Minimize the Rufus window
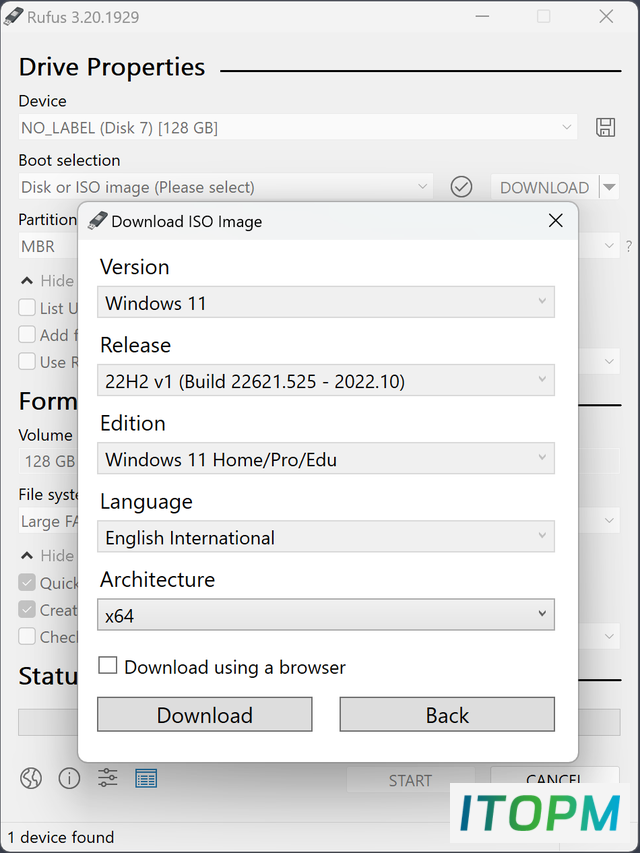 (x=482, y=16)
